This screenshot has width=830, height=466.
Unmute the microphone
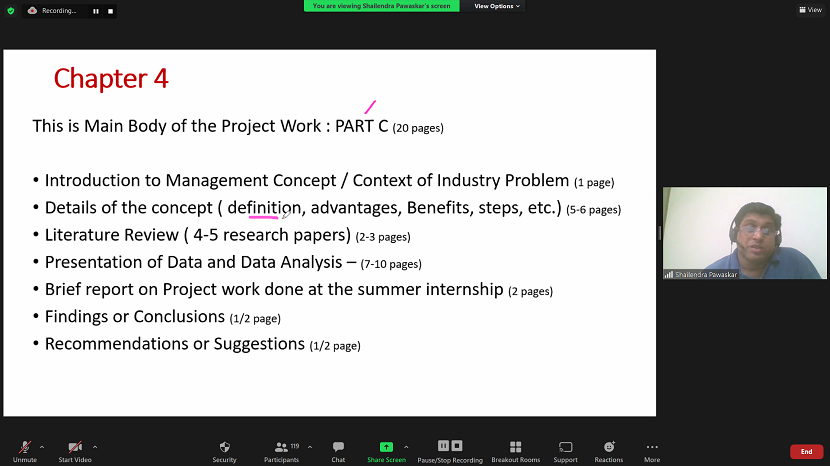click(x=24, y=448)
